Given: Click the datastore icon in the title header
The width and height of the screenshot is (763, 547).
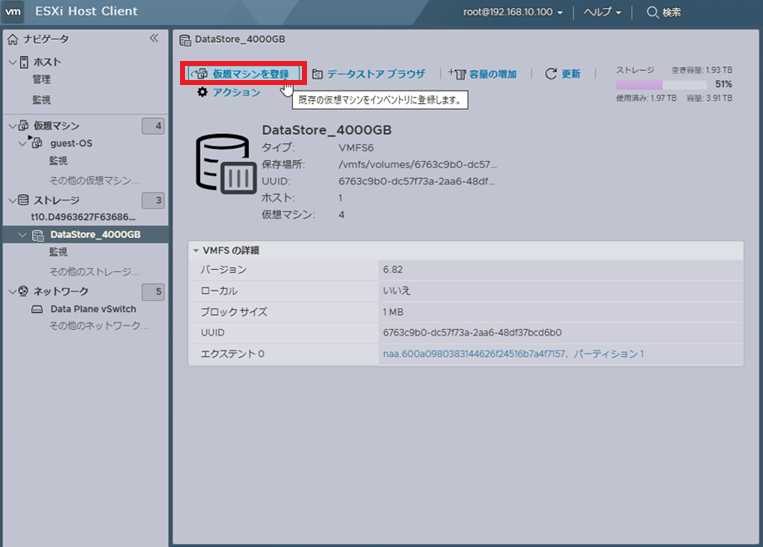Looking at the screenshot, I should [x=185, y=40].
